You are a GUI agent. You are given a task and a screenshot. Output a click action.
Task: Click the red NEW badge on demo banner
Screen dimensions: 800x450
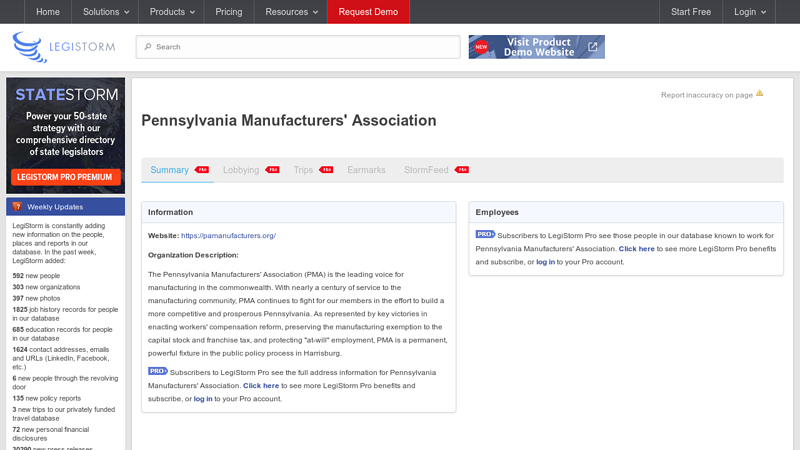[481, 47]
